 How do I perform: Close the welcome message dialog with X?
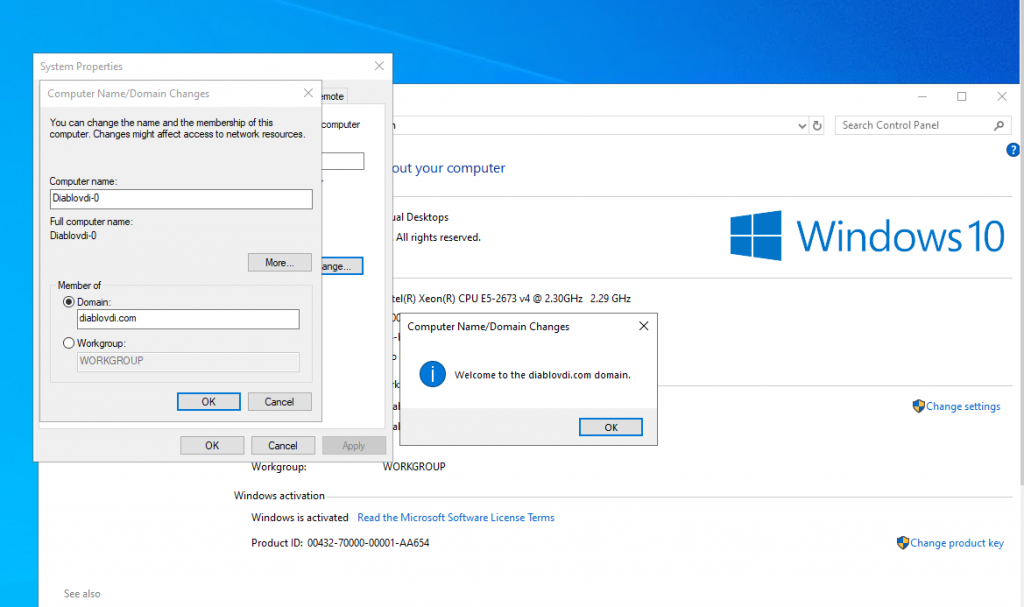(x=643, y=326)
